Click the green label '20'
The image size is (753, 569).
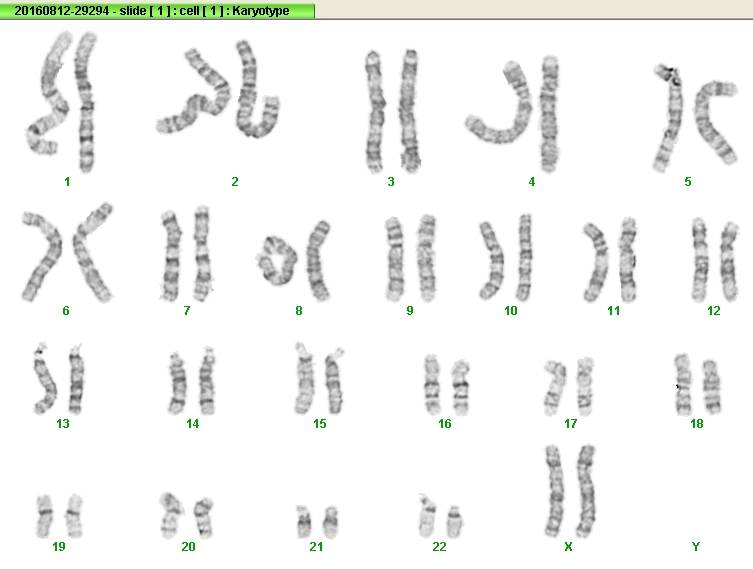click(x=188, y=546)
